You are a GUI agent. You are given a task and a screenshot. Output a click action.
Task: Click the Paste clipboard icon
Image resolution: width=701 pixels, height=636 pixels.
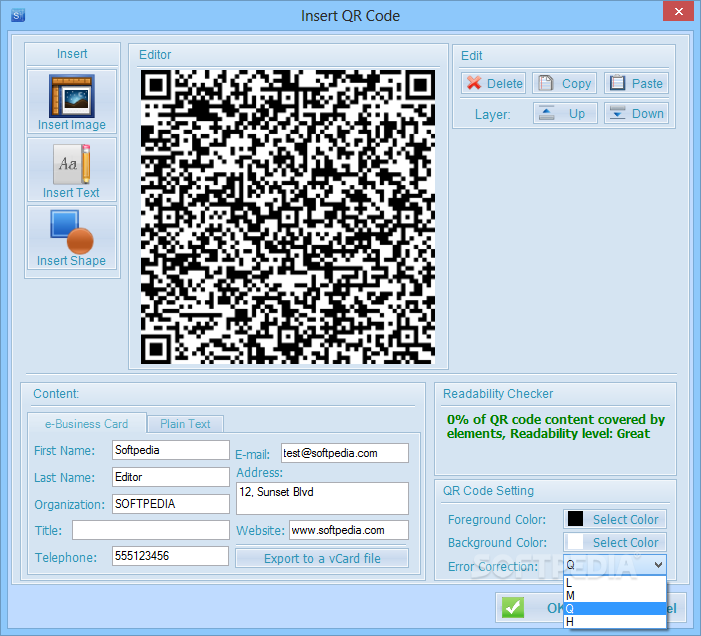point(617,83)
